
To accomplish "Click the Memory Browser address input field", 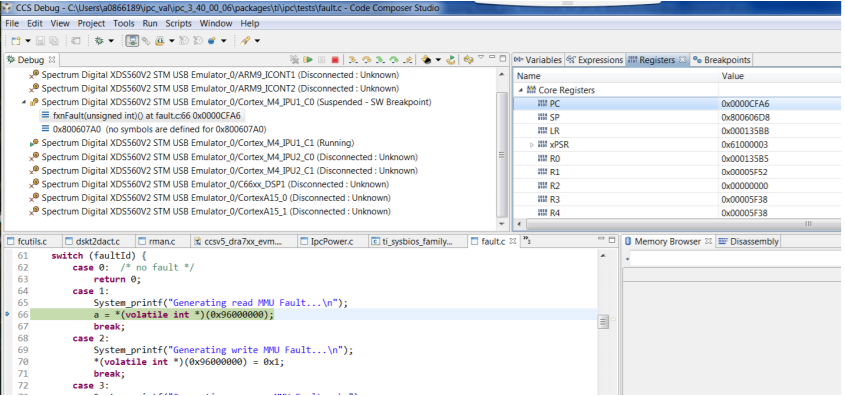I will tap(735, 259).
